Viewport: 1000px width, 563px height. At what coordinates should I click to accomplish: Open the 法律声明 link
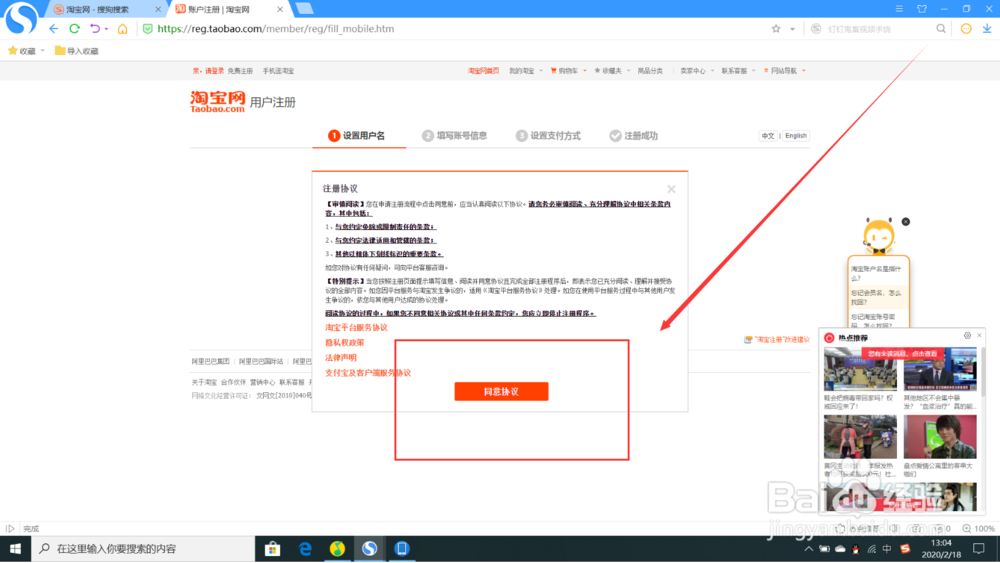[x=341, y=358]
